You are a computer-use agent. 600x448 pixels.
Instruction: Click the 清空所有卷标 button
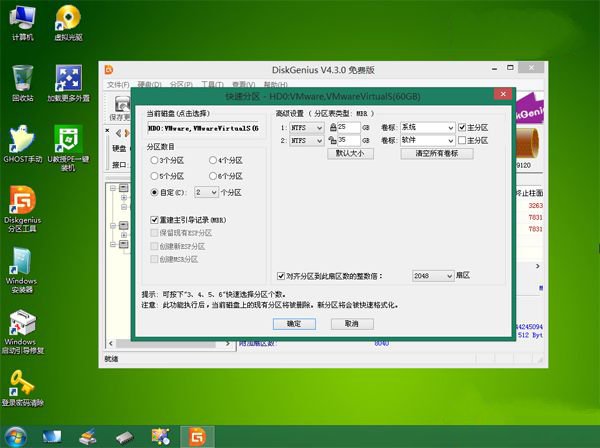click(x=437, y=154)
